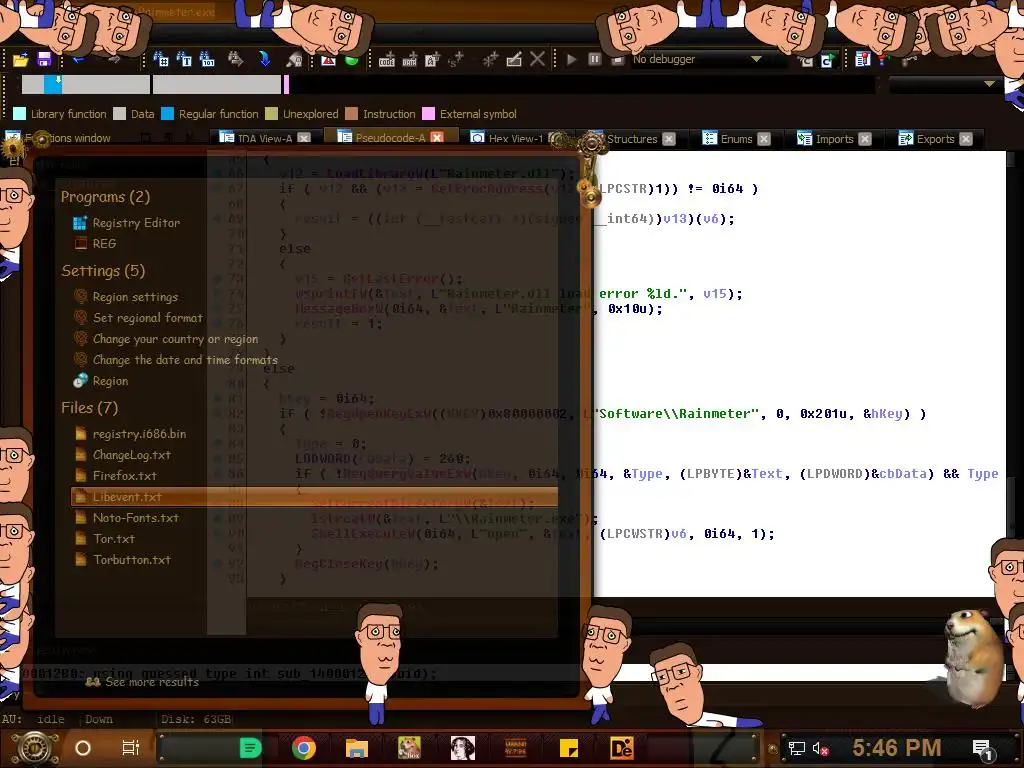Click the red warning triangle toolbar icon

[328, 60]
